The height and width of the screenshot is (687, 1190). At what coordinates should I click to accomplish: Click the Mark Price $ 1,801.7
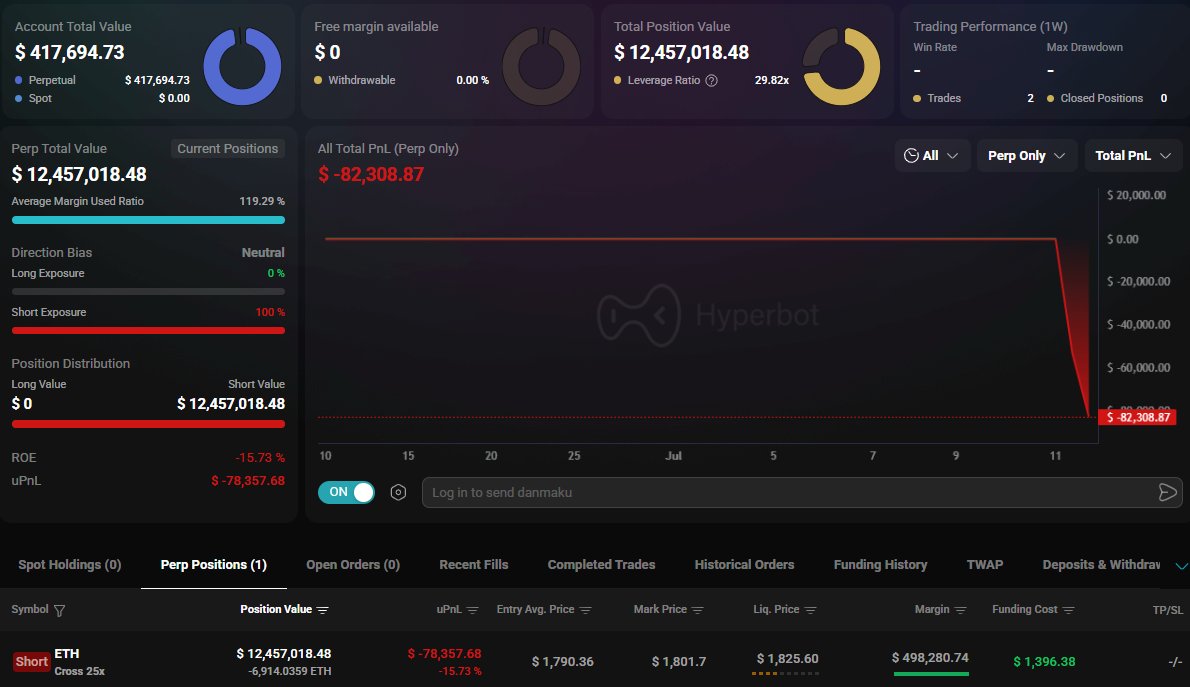[678, 661]
